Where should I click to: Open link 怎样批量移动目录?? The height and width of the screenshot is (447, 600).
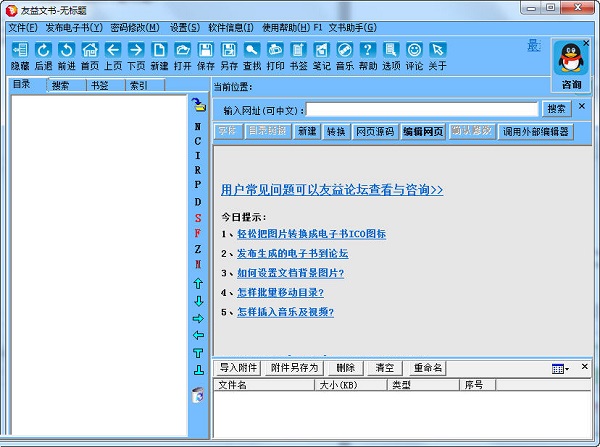click(x=280, y=292)
